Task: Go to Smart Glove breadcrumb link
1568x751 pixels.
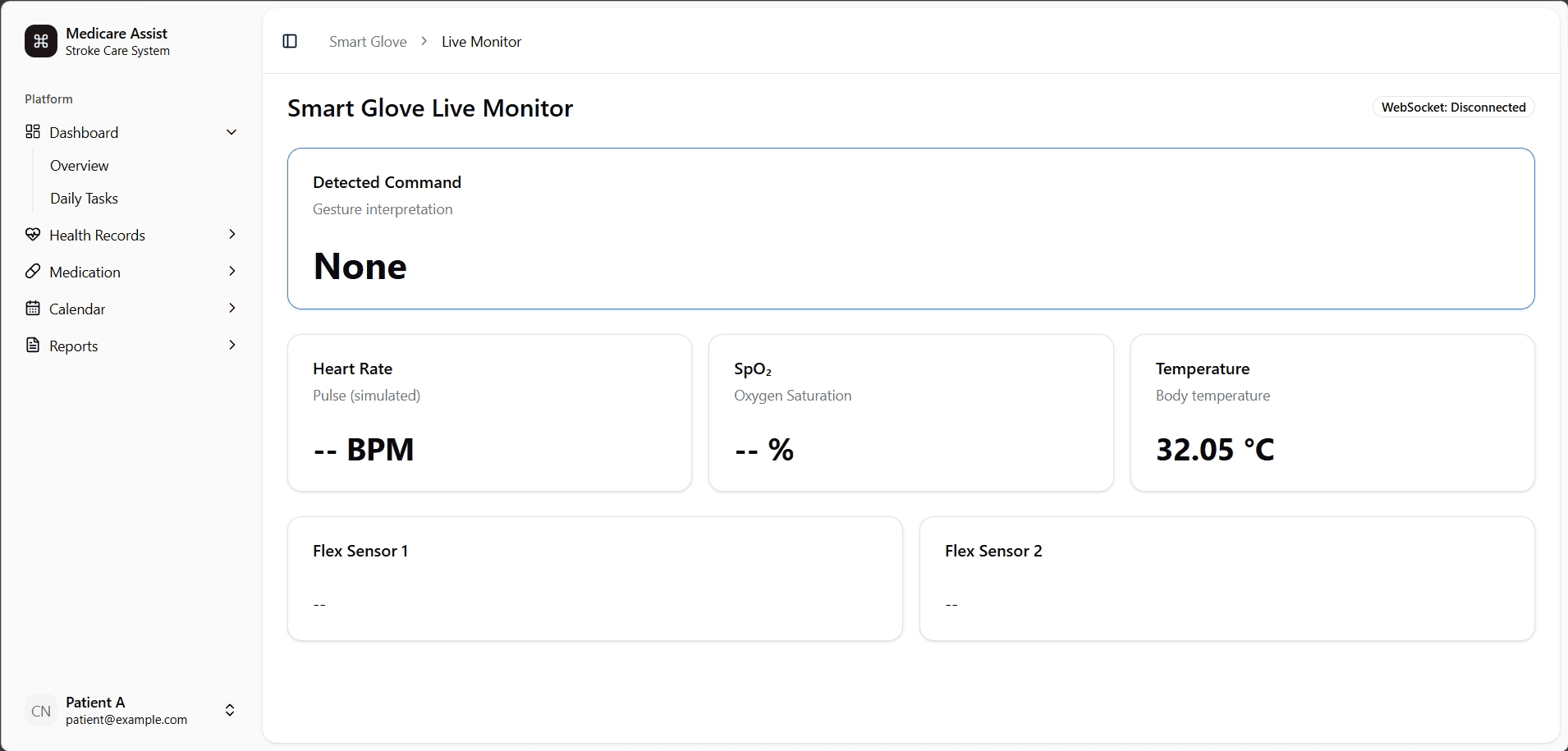Action: (368, 42)
